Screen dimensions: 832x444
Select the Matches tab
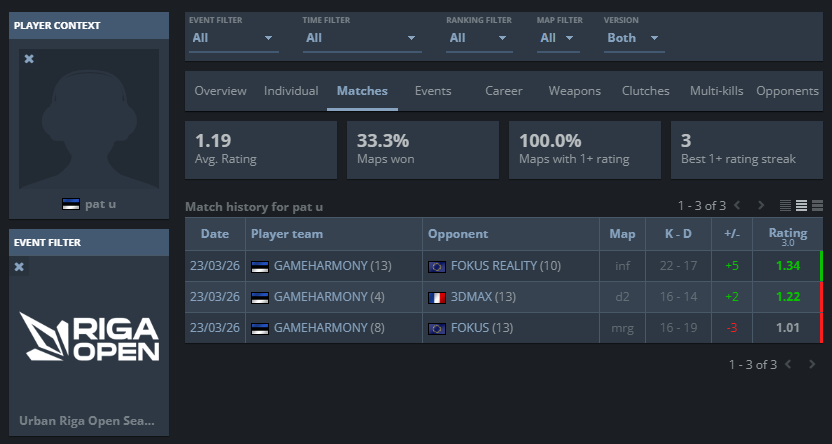pyautogui.click(x=362, y=91)
